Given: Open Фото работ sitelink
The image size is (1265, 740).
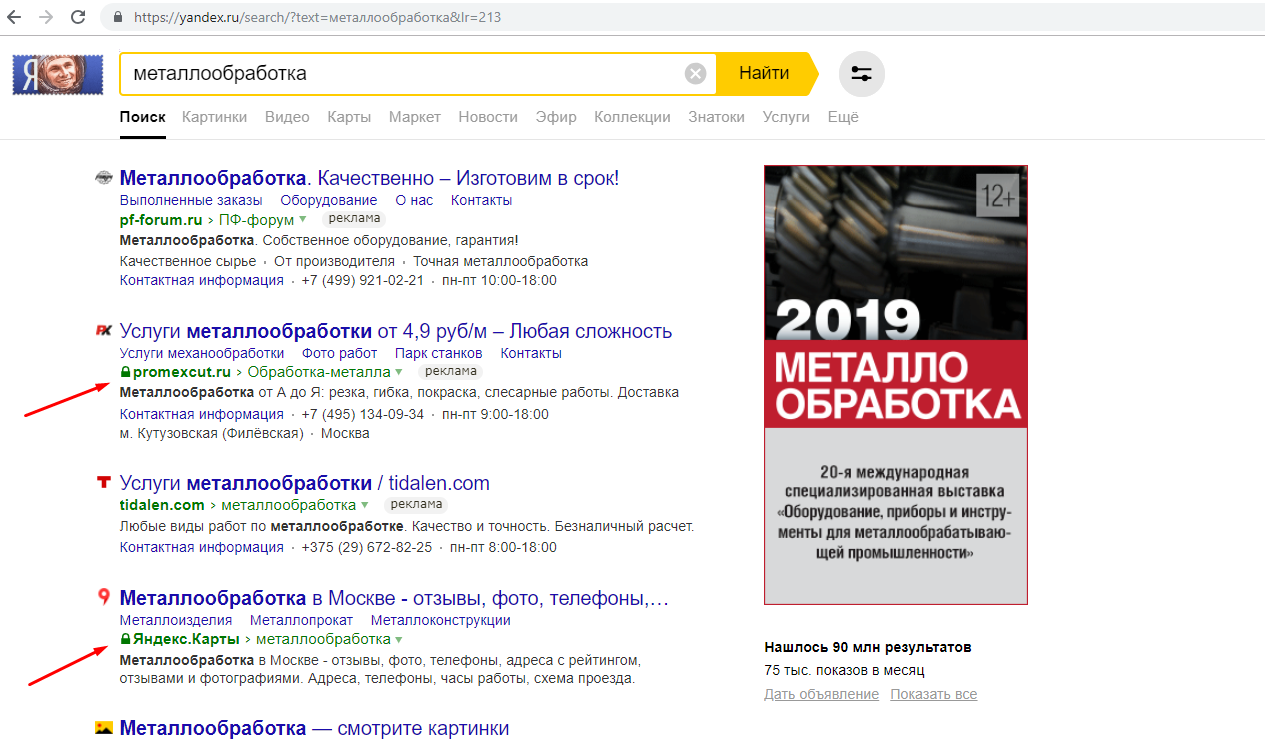Looking at the screenshot, I should click(339, 353).
